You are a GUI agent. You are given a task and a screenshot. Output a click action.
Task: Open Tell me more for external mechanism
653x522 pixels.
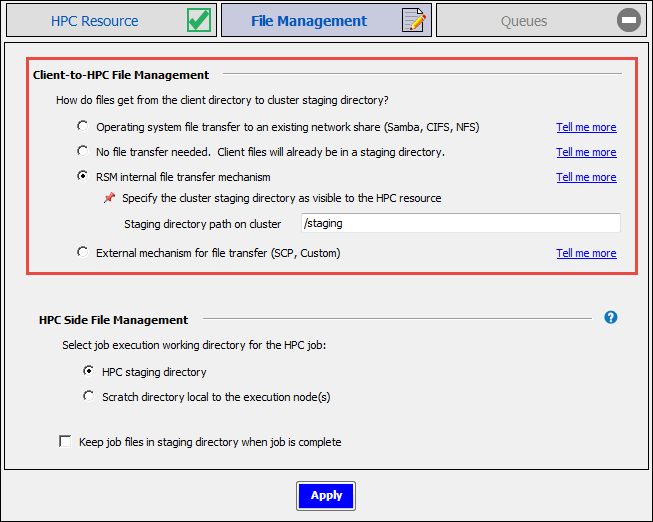coord(586,253)
